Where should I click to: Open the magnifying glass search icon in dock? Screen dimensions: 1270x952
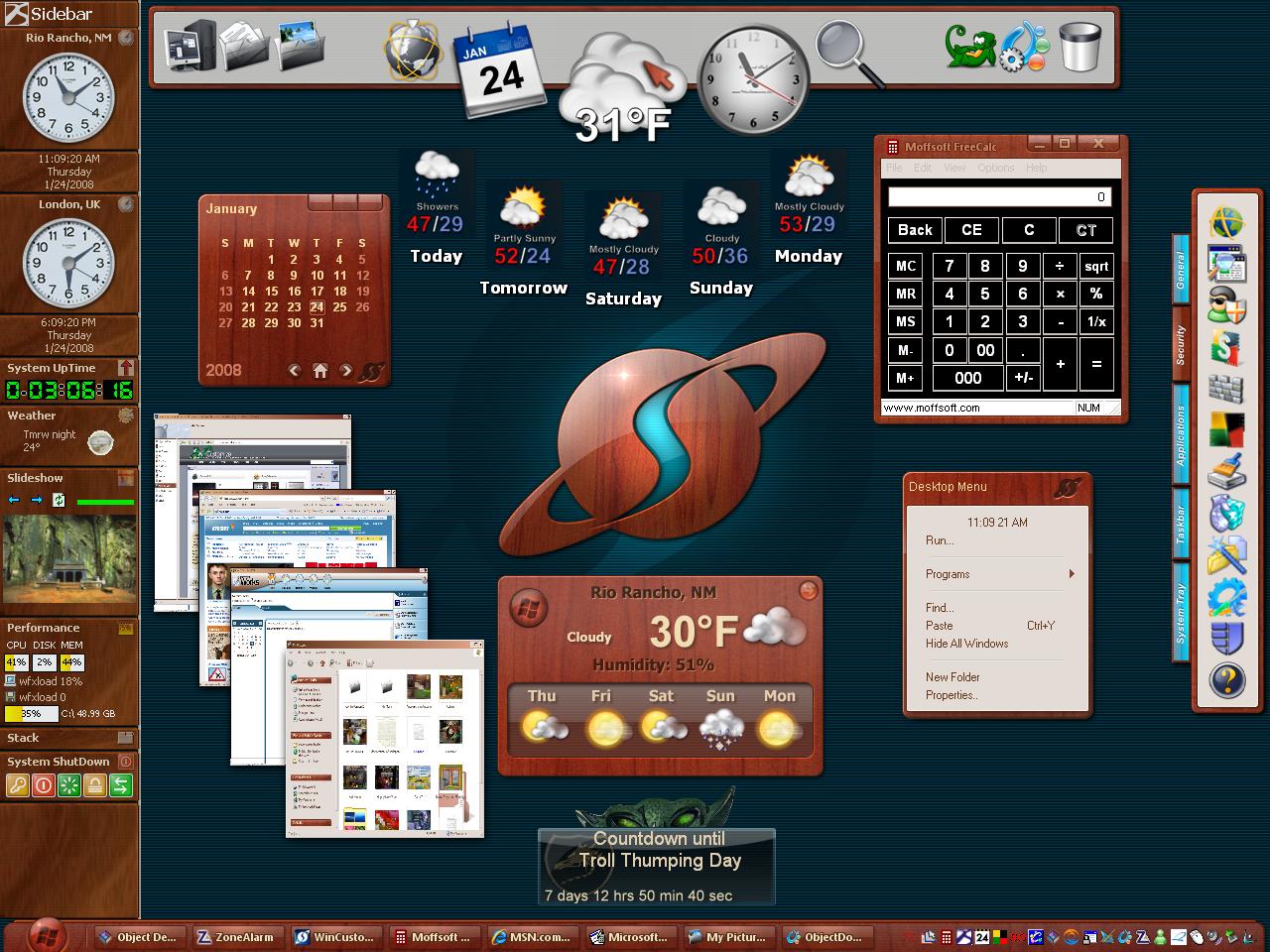849,54
